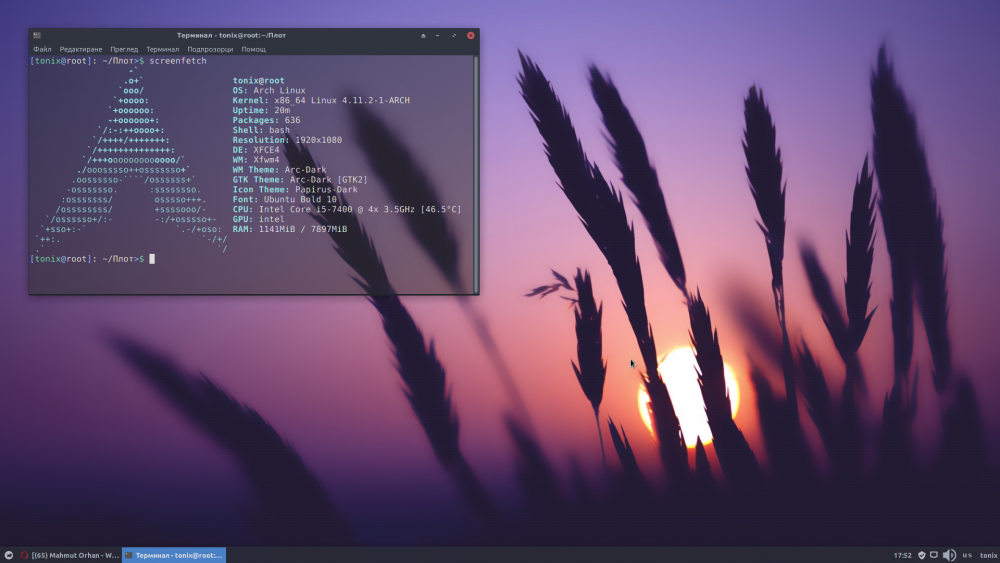Click the terminal window title text
This screenshot has height=563, width=1000.
click(x=231, y=36)
